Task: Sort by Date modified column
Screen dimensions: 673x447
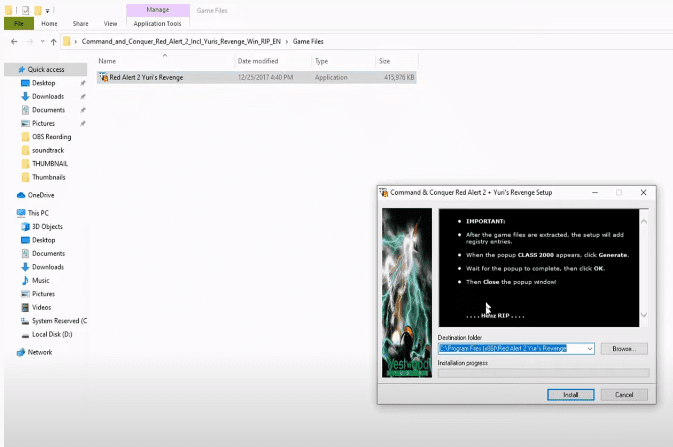Action: [273, 61]
